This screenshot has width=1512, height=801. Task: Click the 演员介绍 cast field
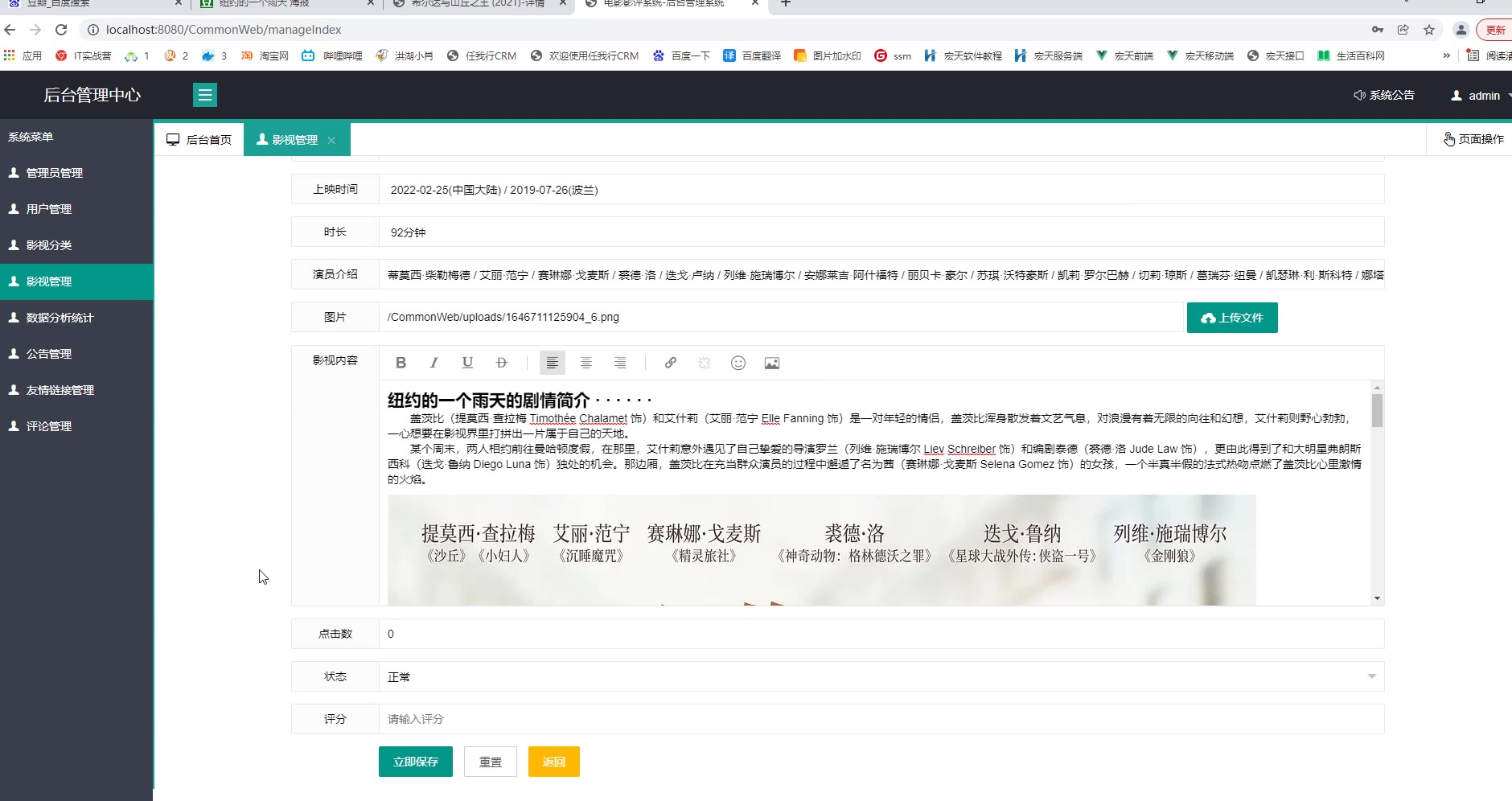881,274
